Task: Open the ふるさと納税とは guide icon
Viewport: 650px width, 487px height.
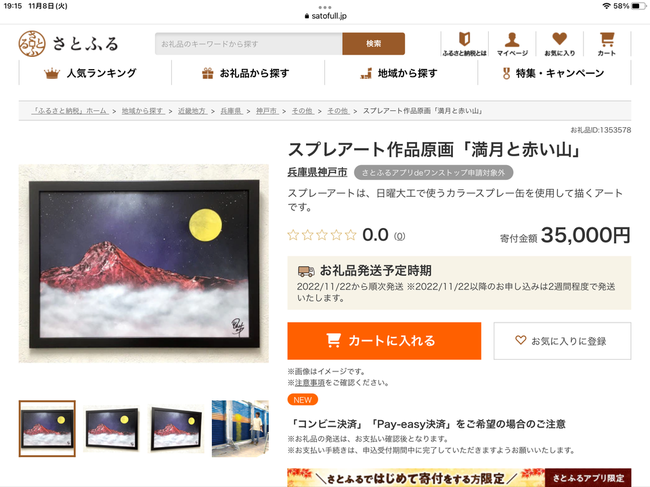Action: coord(464,43)
